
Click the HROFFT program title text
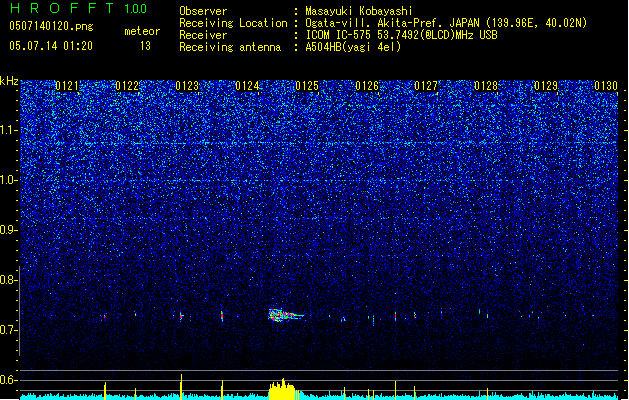tap(62, 8)
